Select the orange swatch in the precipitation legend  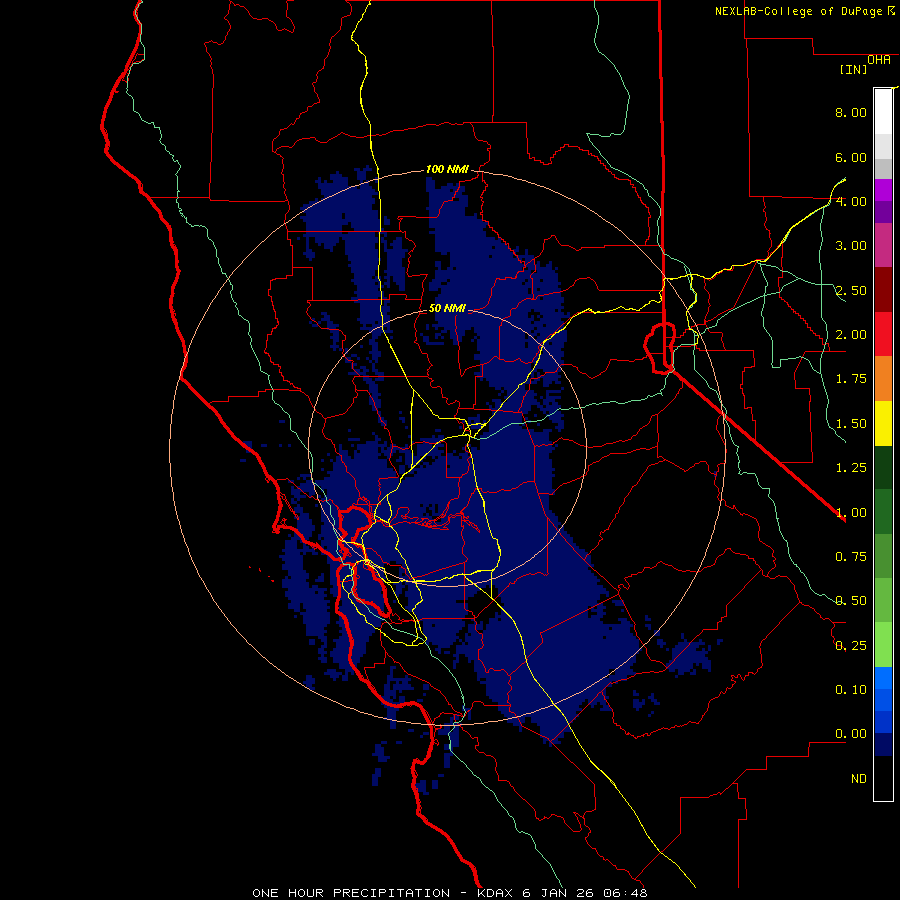883,378
